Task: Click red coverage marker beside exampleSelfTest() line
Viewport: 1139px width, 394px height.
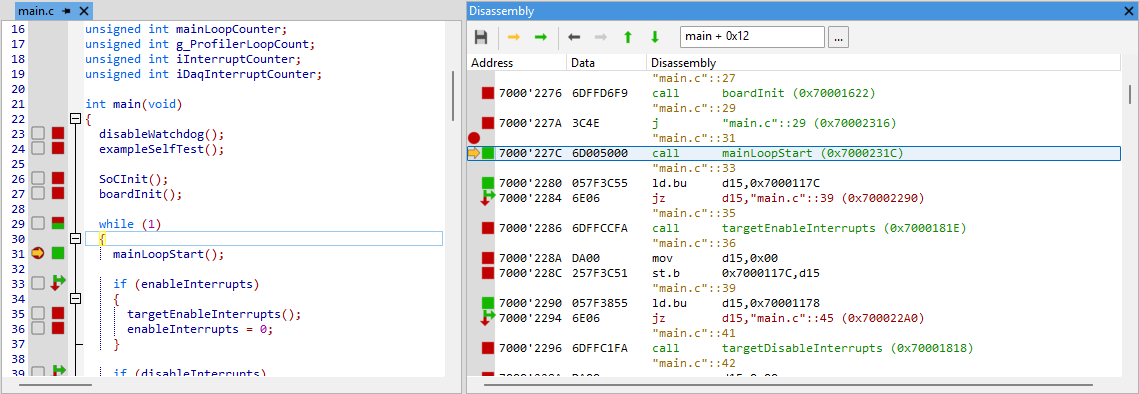Action: pyautogui.click(x=58, y=149)
